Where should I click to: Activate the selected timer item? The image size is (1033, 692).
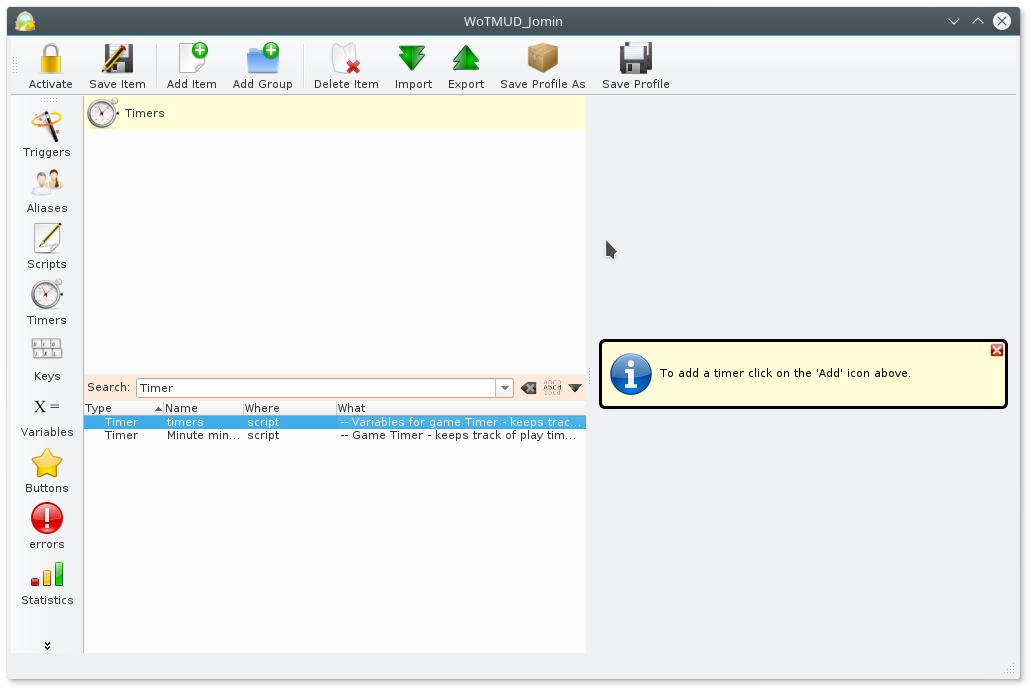(50, 63)
